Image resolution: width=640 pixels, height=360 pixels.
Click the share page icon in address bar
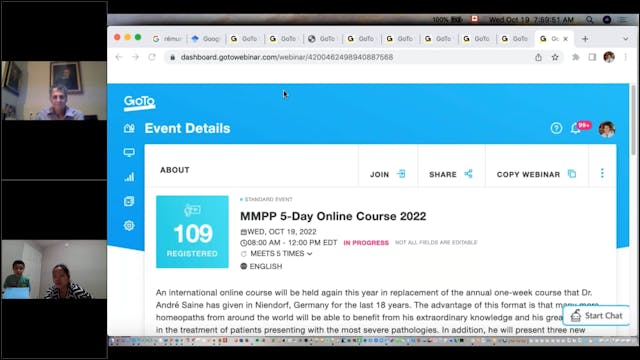pyautogui.click(x=538, y=58)
